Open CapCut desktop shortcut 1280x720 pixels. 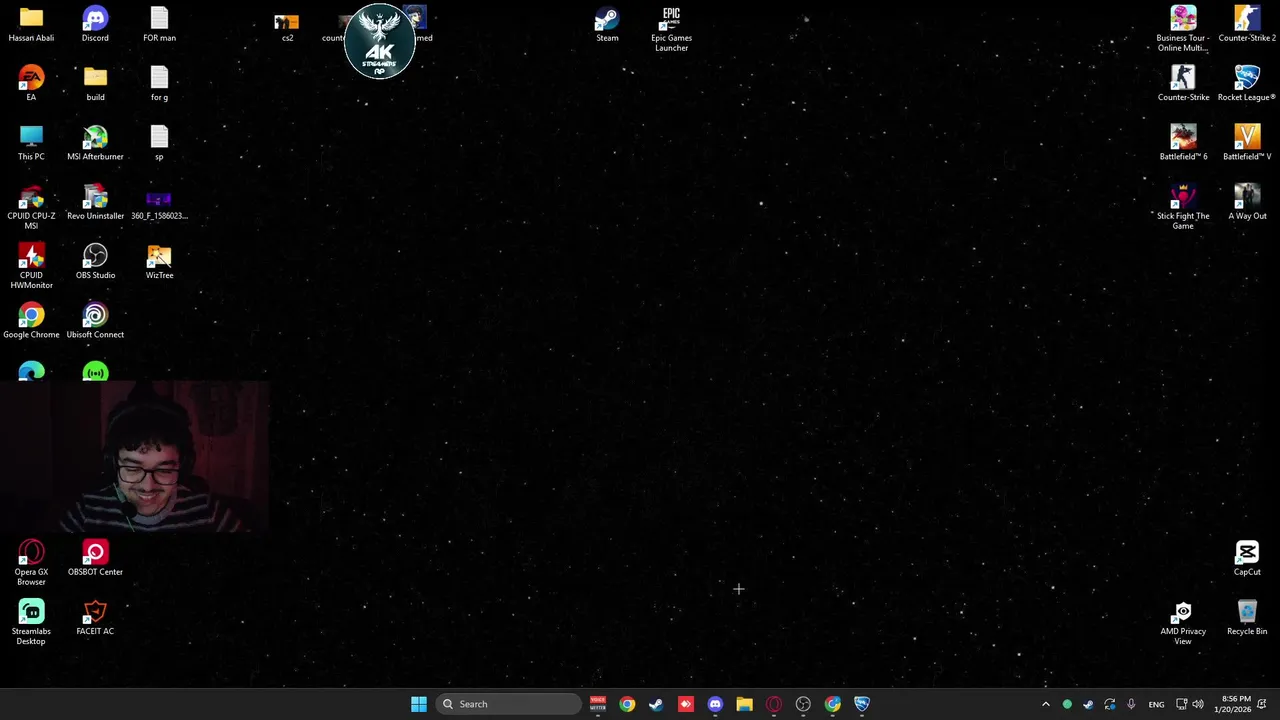click(x=1247, y=559)
